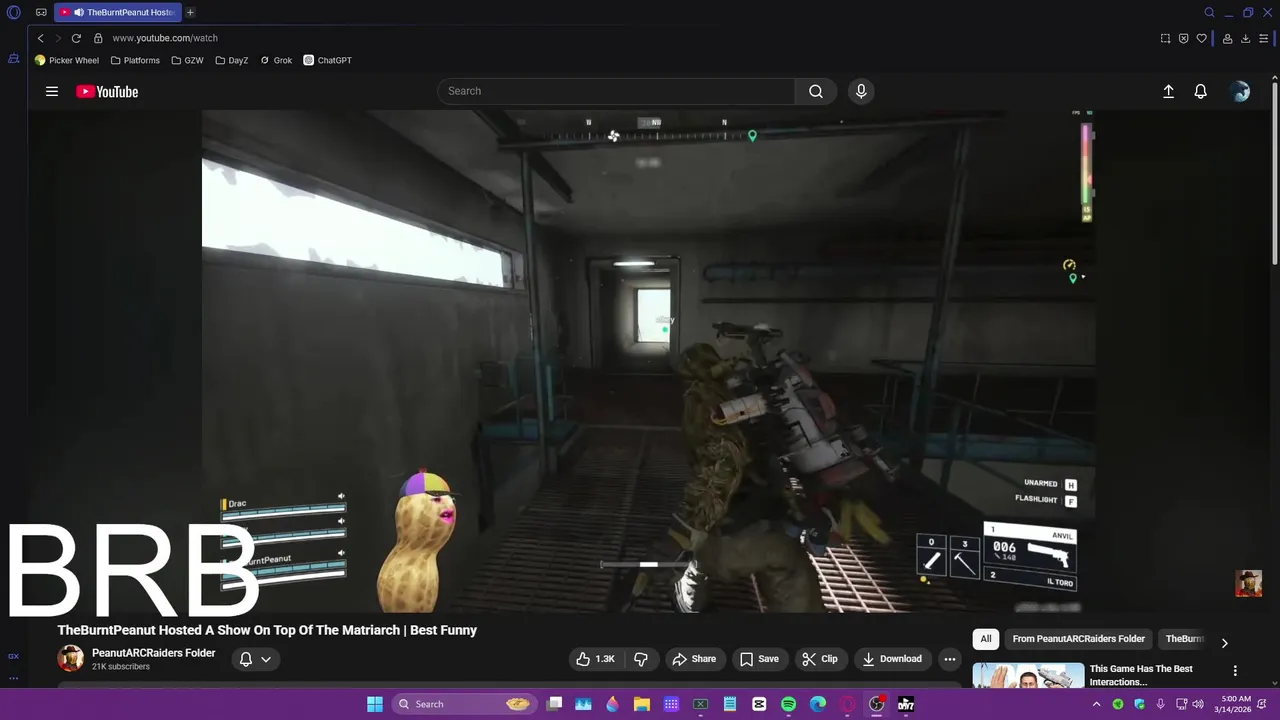This screenshot has height=720, width=1280.
Task: Open the Opera main menu logo
Action: coord(14,13)
